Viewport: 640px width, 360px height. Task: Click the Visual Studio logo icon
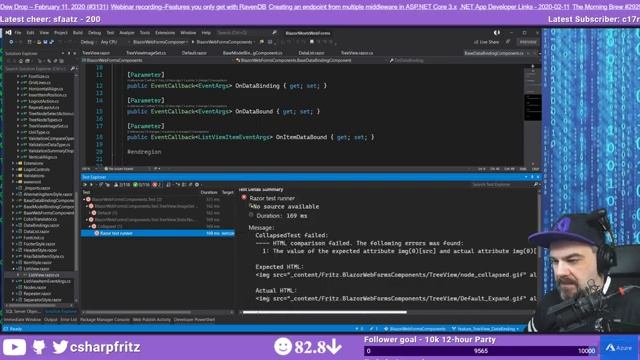[x=8, y=33]
